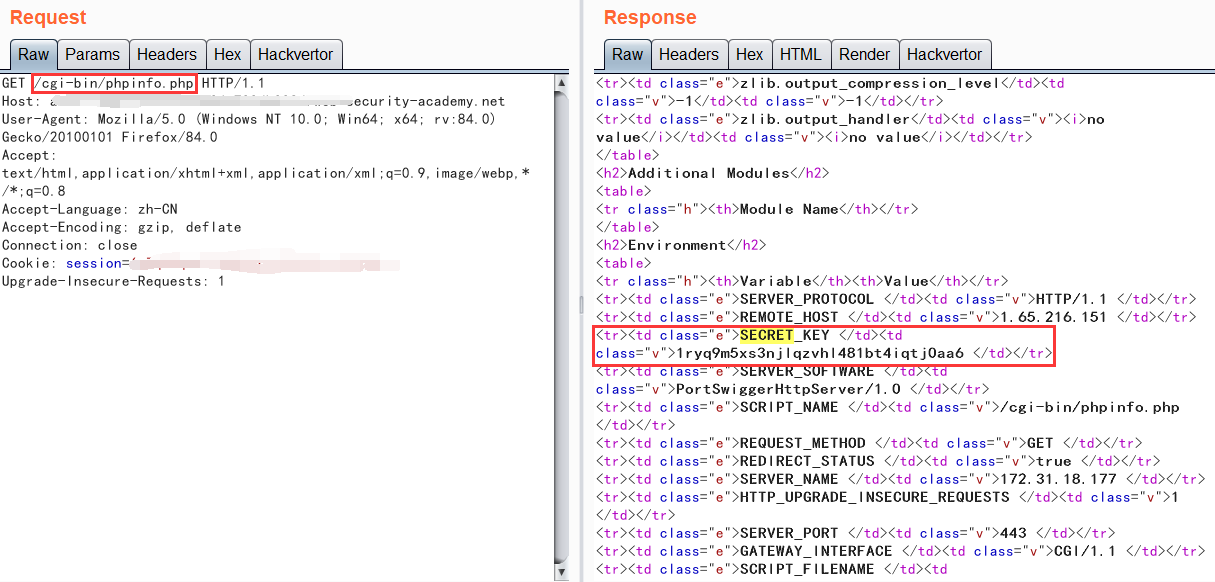Select the Request Hex tab
The width and height of the screenshot is (1215, 582).
click(227, 55)
